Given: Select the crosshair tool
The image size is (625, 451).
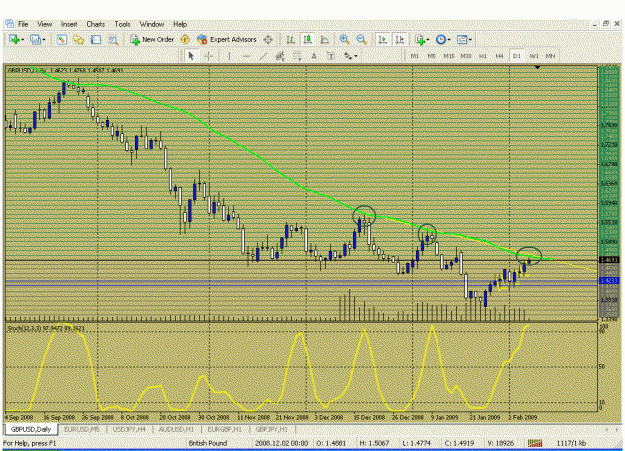Looking at the screenshot, I should click(208, 56).
